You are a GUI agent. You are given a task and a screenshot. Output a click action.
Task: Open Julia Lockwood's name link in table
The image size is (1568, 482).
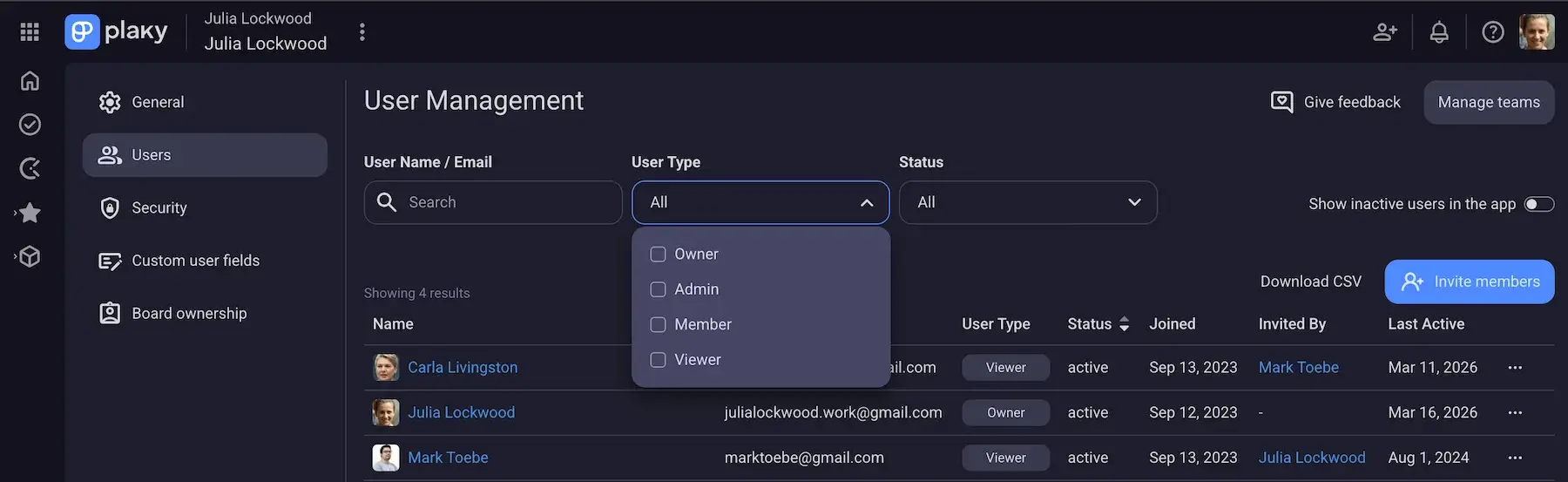pos(461,413)
